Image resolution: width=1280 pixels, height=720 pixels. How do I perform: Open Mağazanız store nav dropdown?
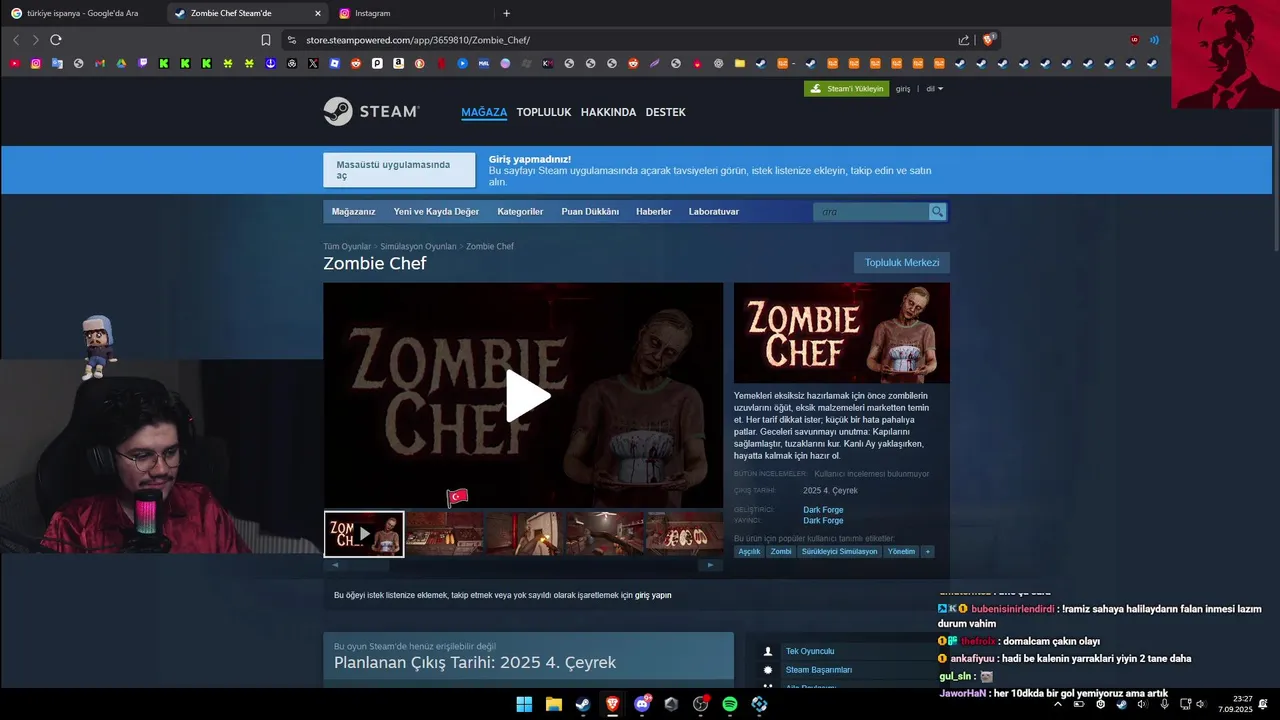353,212
